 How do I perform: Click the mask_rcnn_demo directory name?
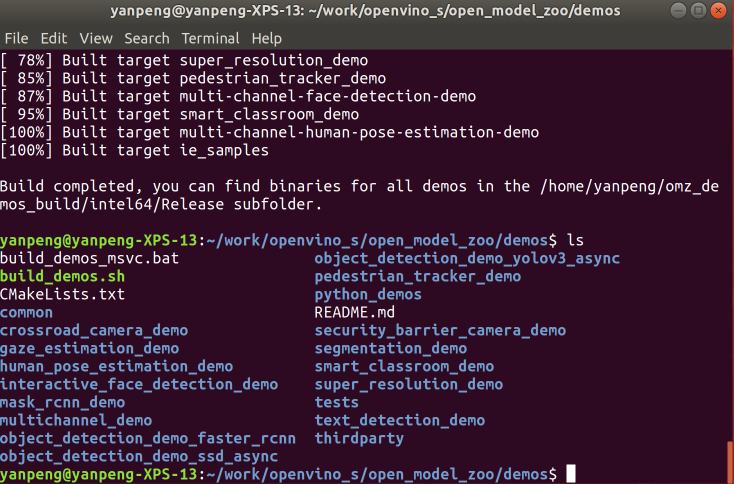(63, 402)
